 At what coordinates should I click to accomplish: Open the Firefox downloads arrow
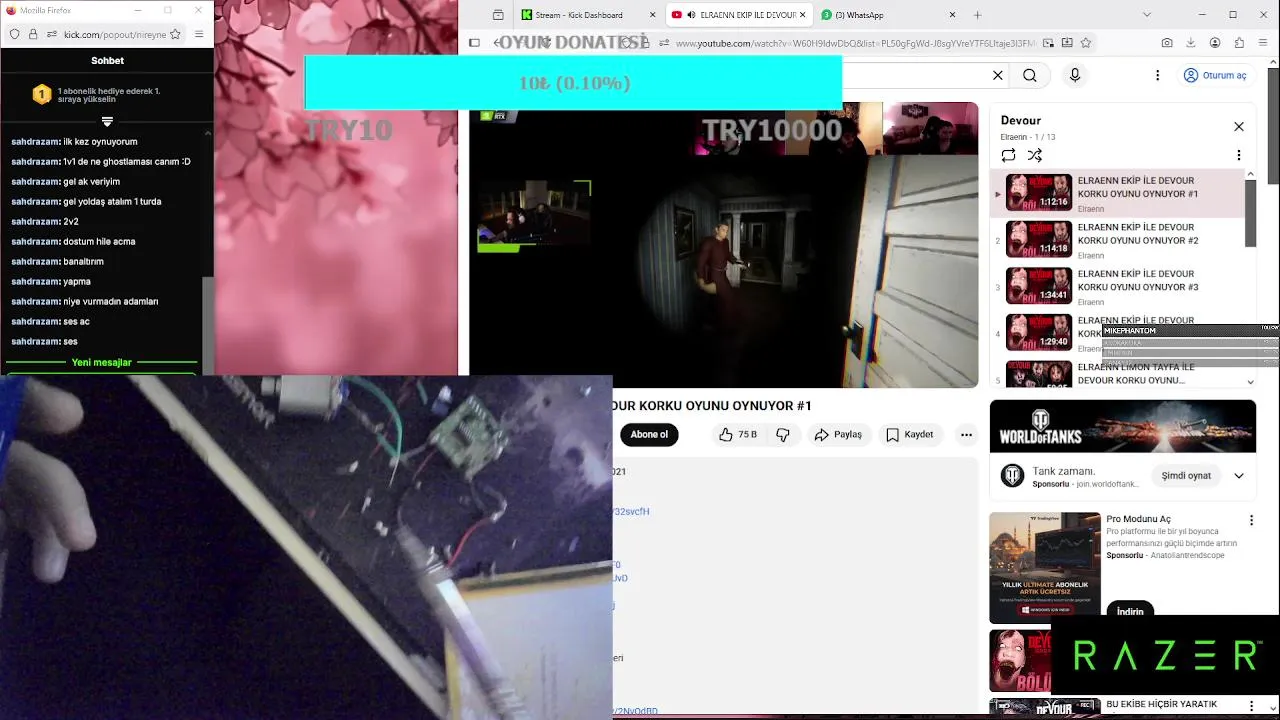(x=1191, y=43)
